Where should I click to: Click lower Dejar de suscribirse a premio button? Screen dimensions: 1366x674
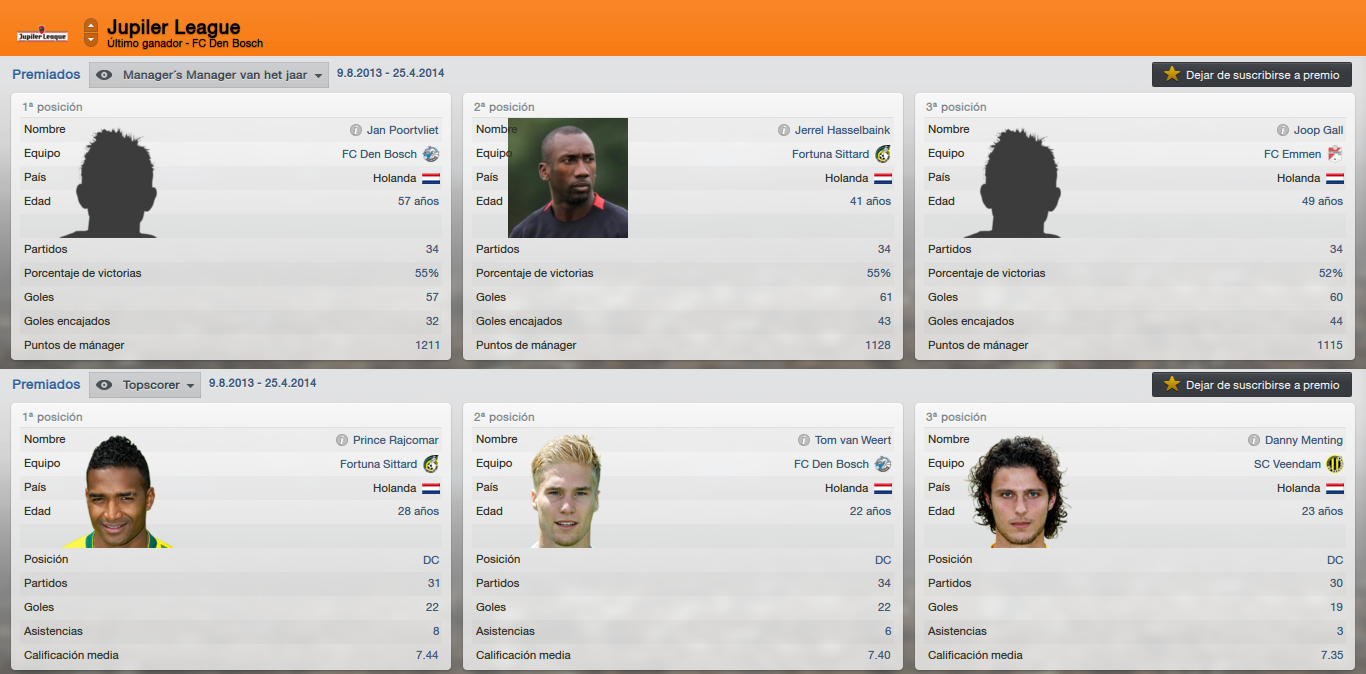coord(1252,385)
